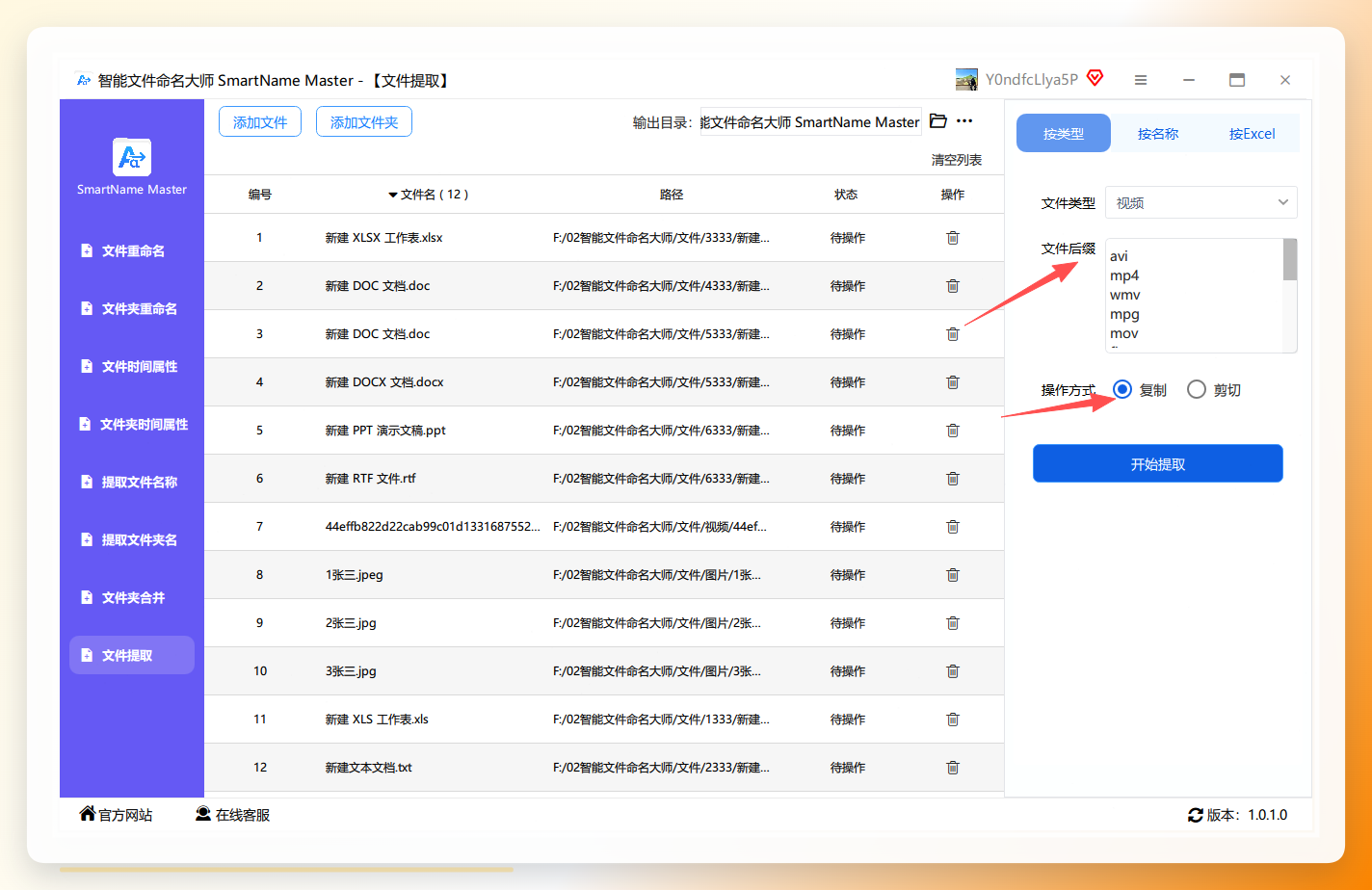
Task: Open 文件夹合并 in the sidebar
Action: tap(132, 597)
